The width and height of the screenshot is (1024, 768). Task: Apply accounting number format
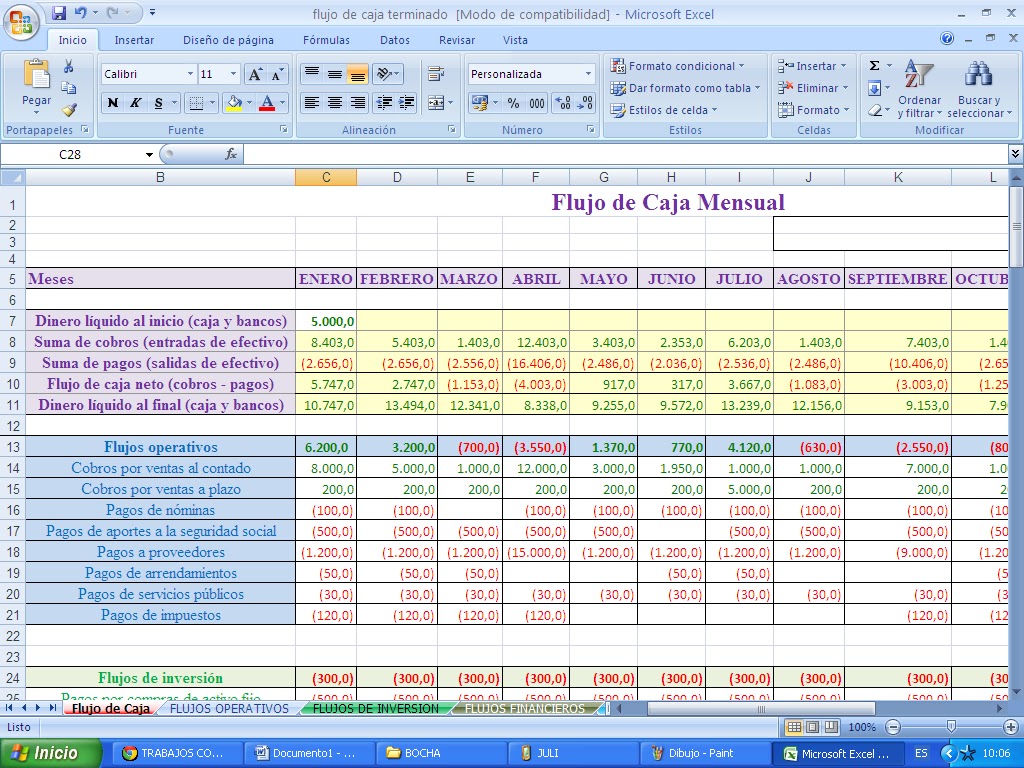[x=480, y=103]
